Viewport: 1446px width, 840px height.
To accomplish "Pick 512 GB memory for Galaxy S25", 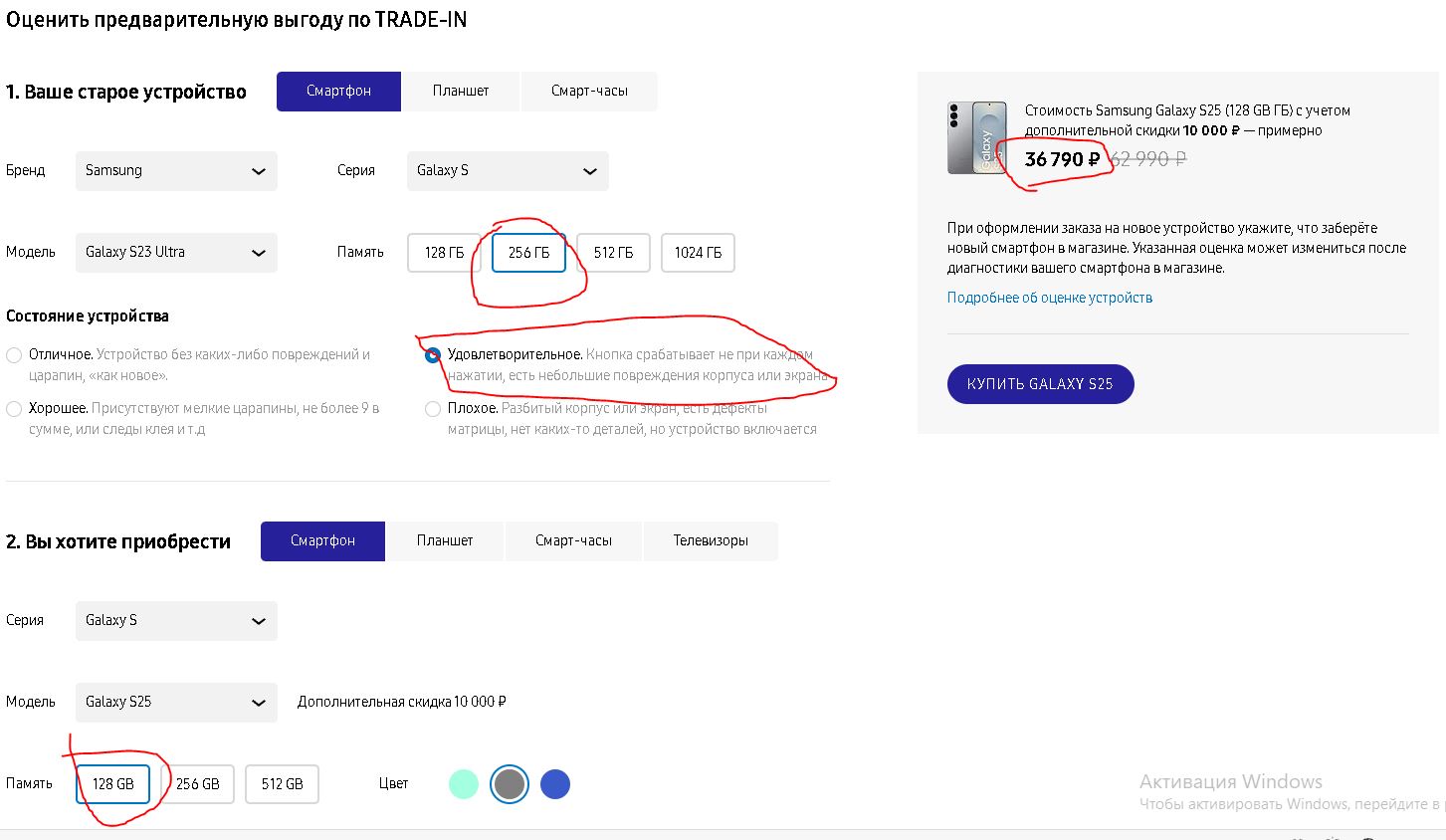I will (x=282, y=784).
